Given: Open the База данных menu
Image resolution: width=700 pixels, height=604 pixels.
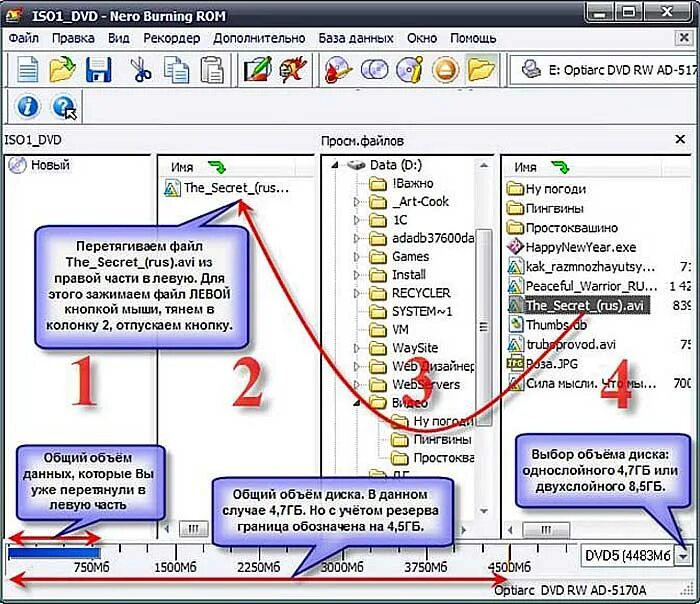Looking at the screenshot, I should pyautogui.click(x=356, y=38).
